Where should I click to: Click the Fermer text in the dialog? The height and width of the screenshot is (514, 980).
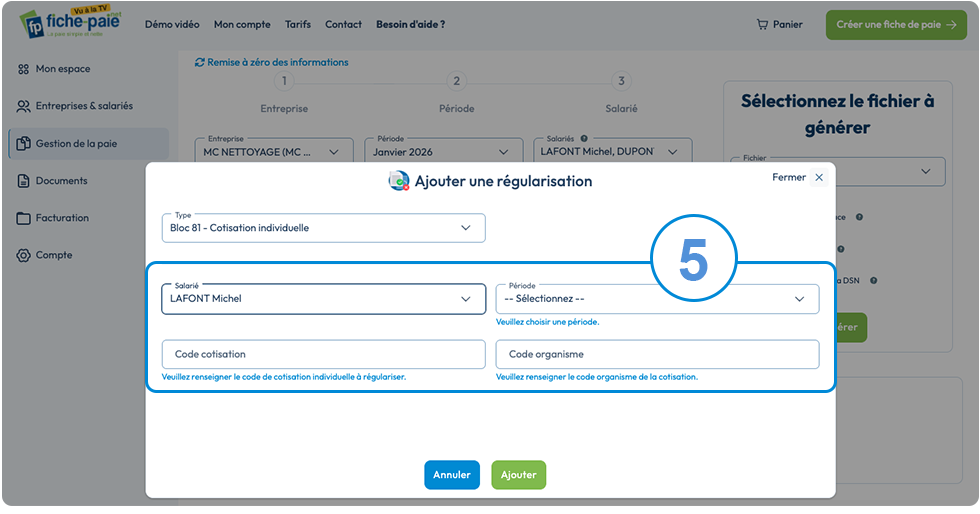789,178
